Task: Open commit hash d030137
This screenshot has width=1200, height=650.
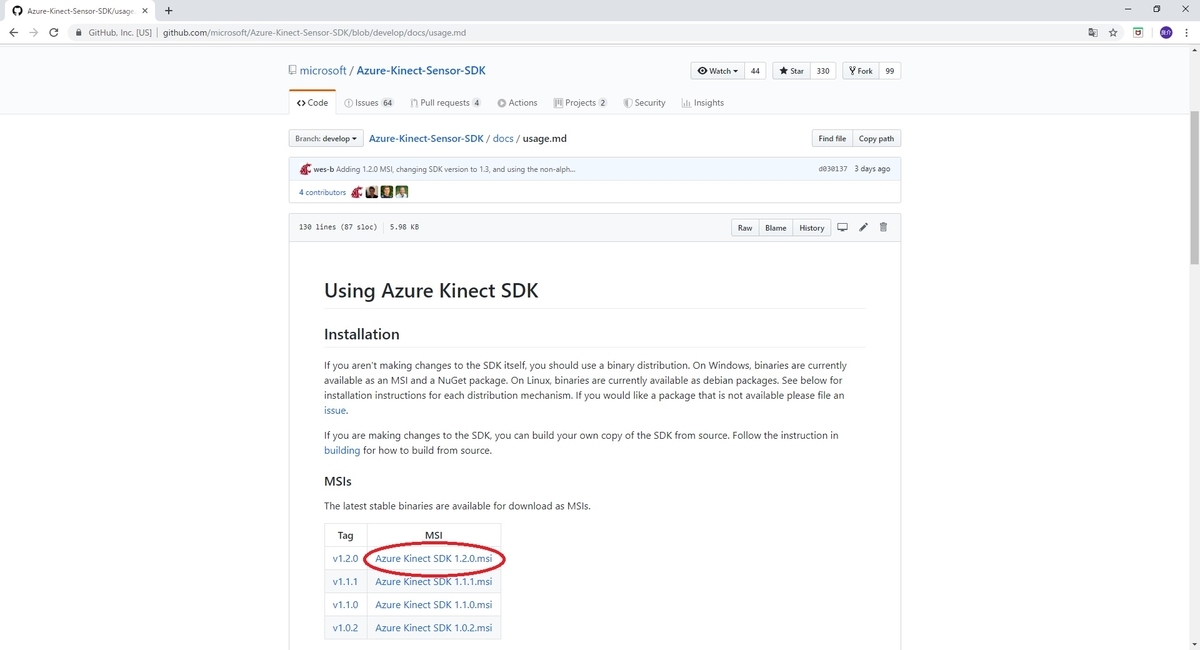Action: (832, 169)
